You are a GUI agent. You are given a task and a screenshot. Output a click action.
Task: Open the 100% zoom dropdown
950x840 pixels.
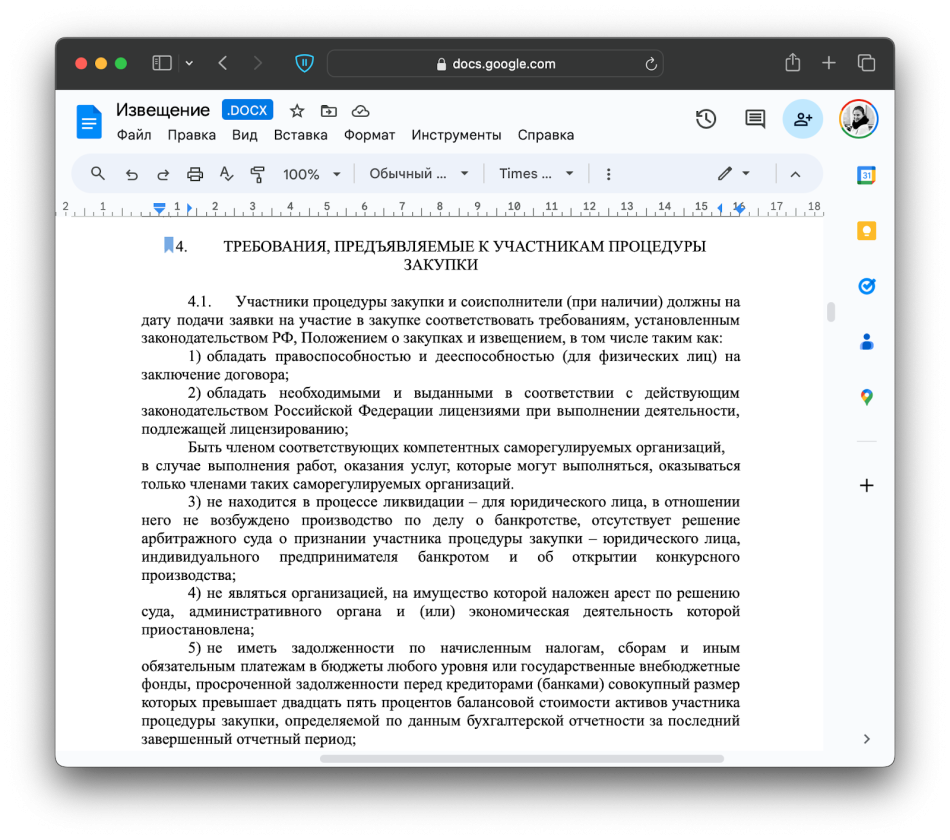click(311, 175)
